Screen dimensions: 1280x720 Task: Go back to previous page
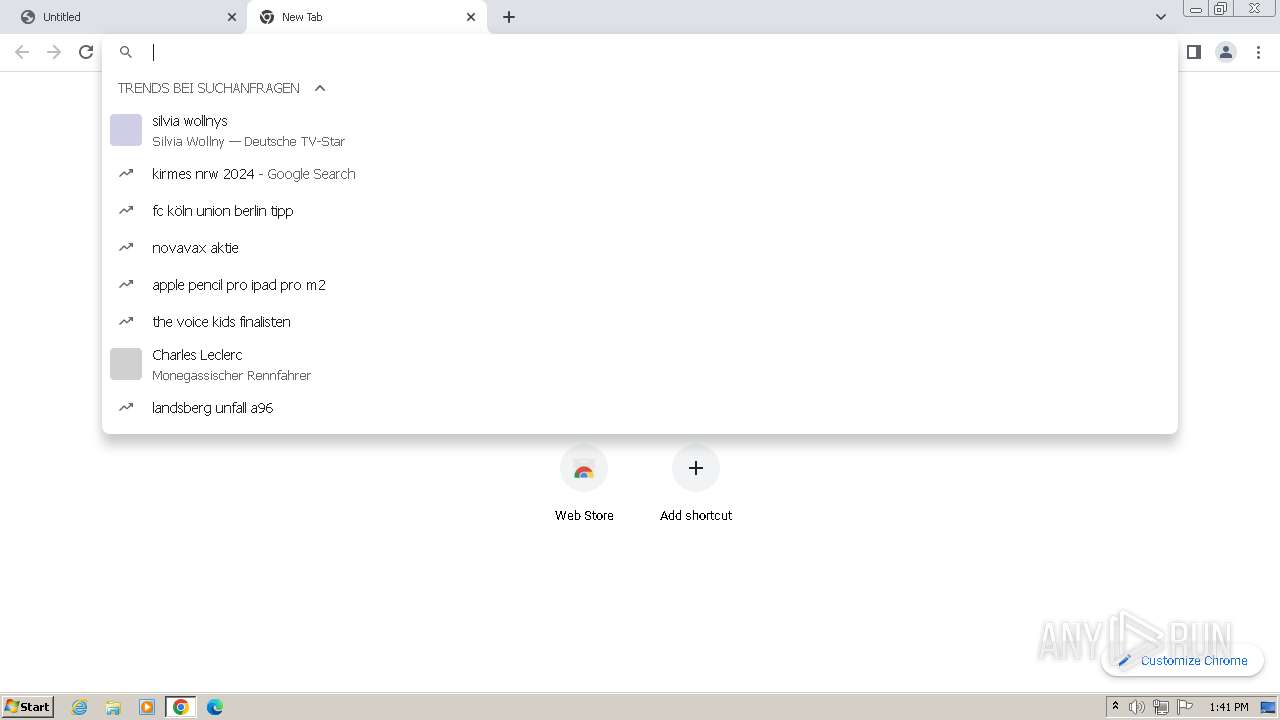click(x=22, y=52)
